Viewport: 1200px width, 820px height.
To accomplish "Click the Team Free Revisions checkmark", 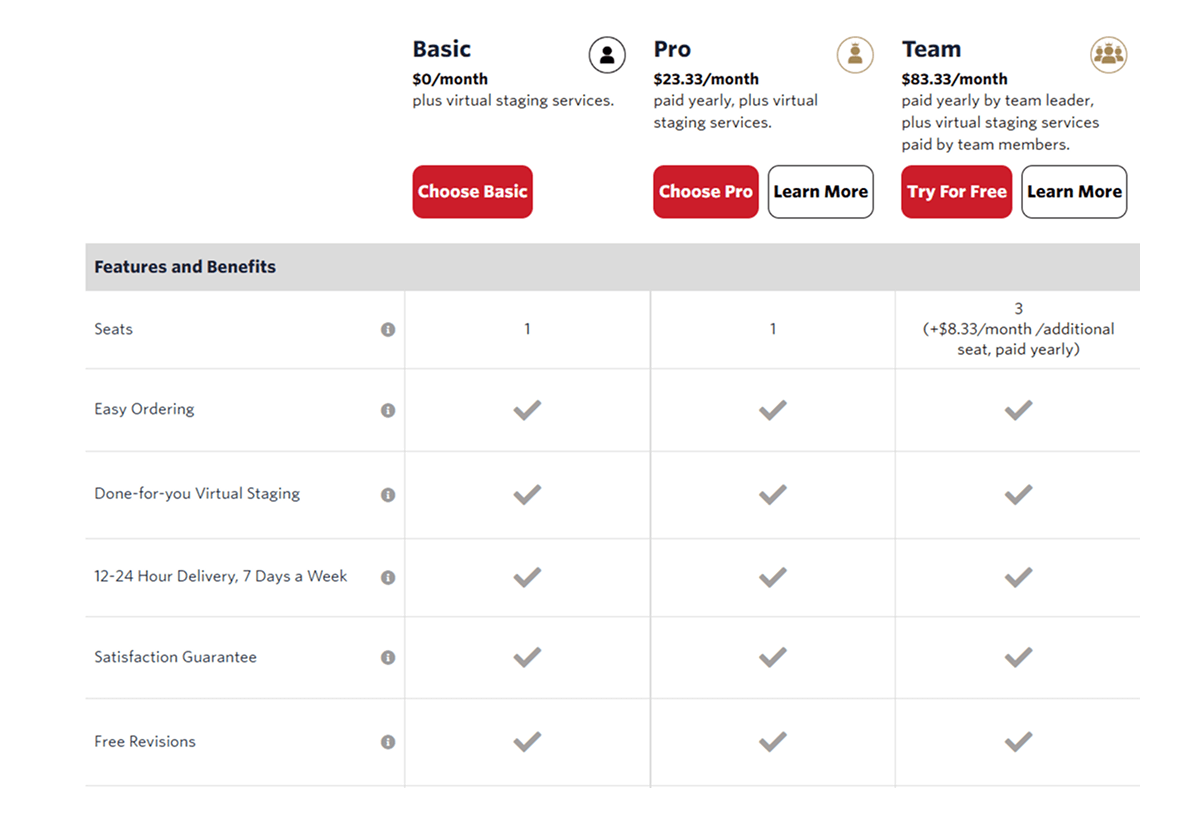I will [1018, 741].
